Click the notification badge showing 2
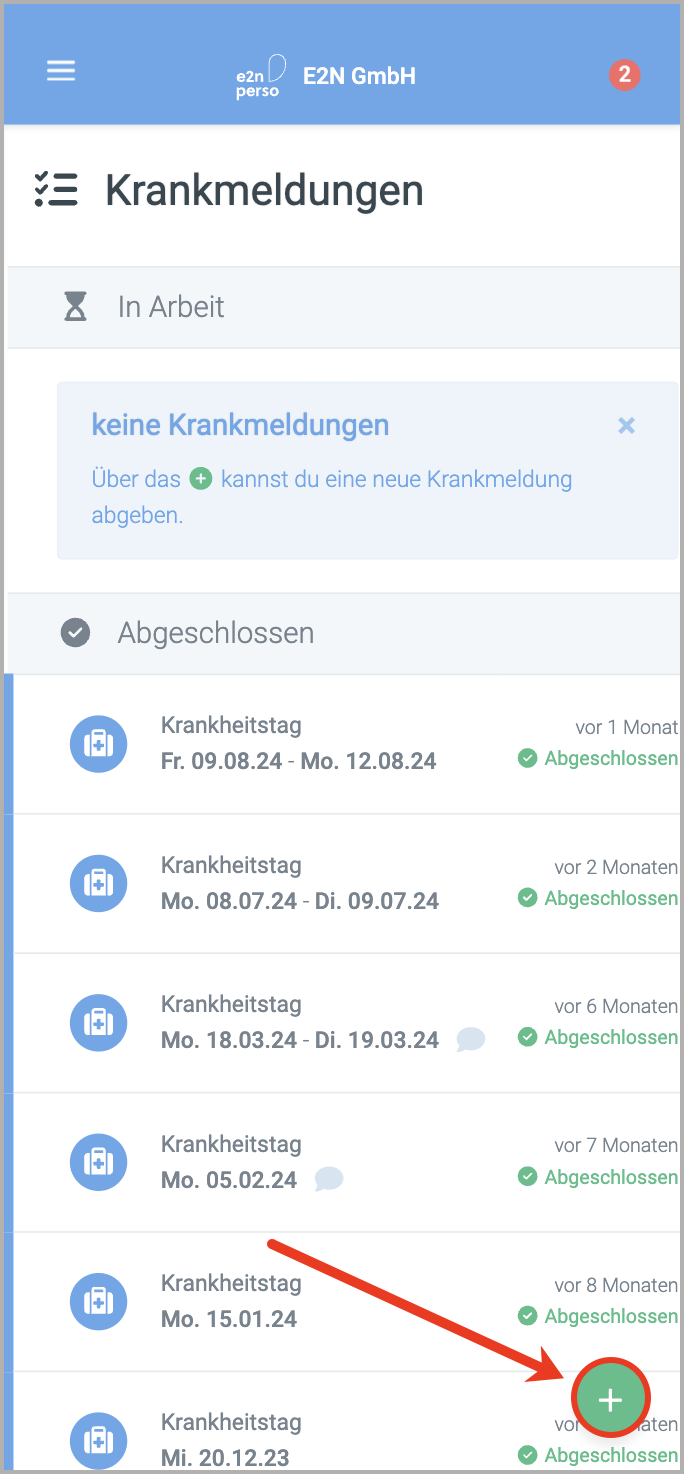Viewport: 684px width, 1474px height. [x=624, y=74]
